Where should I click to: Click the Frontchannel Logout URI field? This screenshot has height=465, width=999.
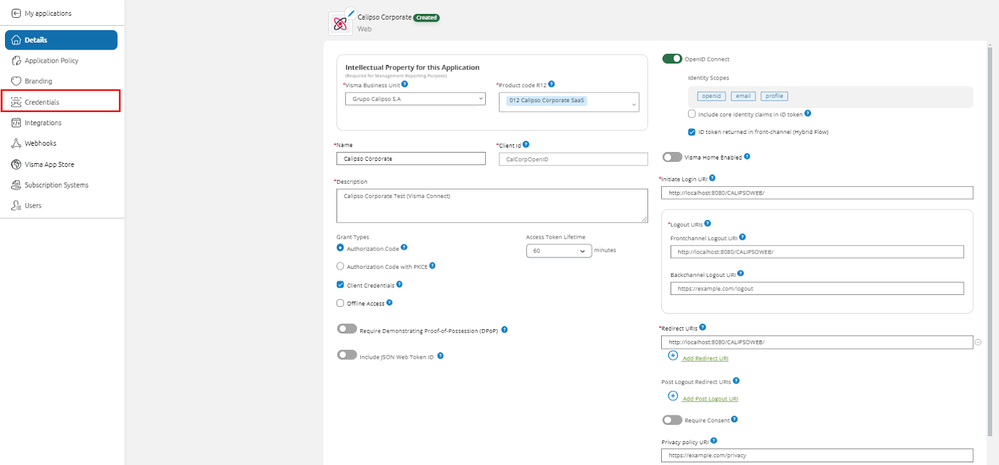coord(817,252)
